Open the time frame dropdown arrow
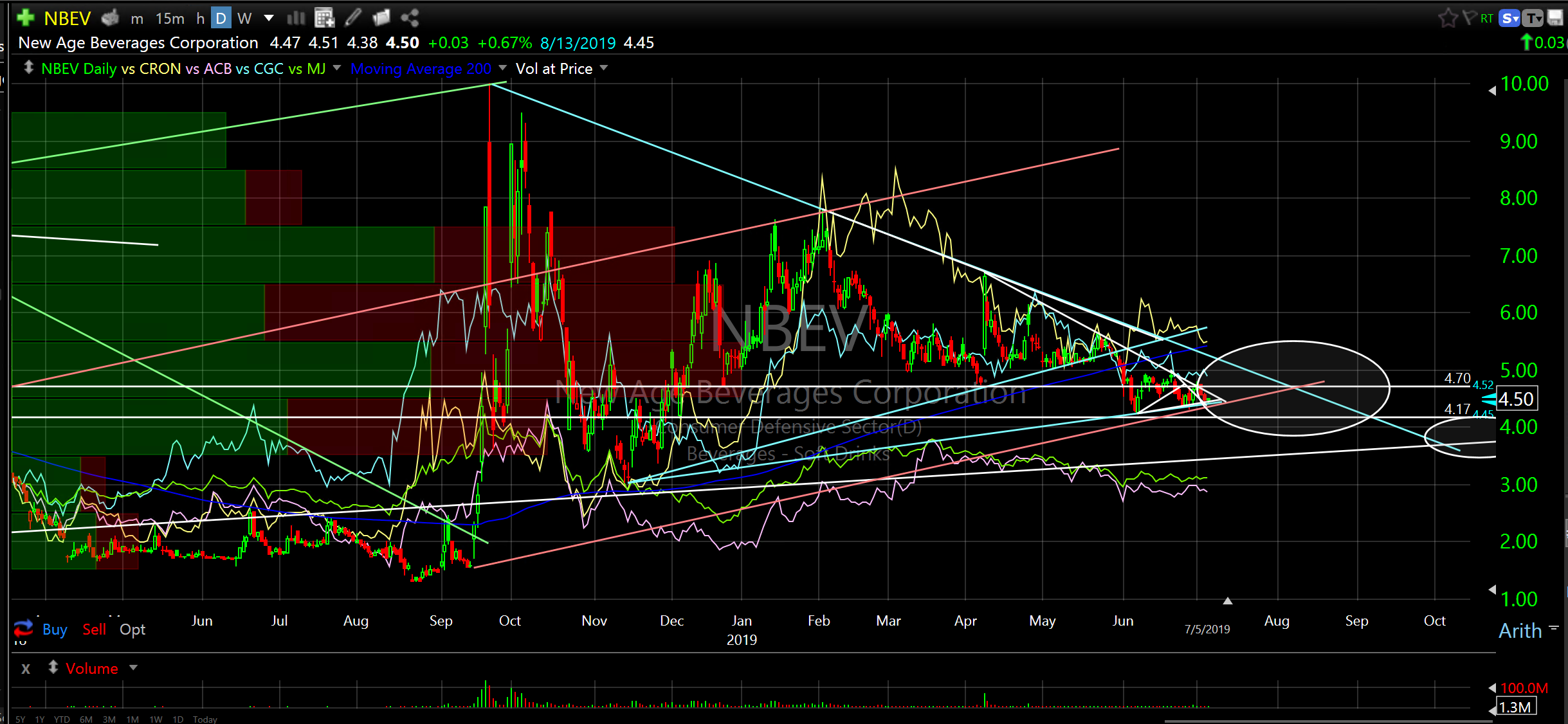The image size is (1568, 724). 269,18
